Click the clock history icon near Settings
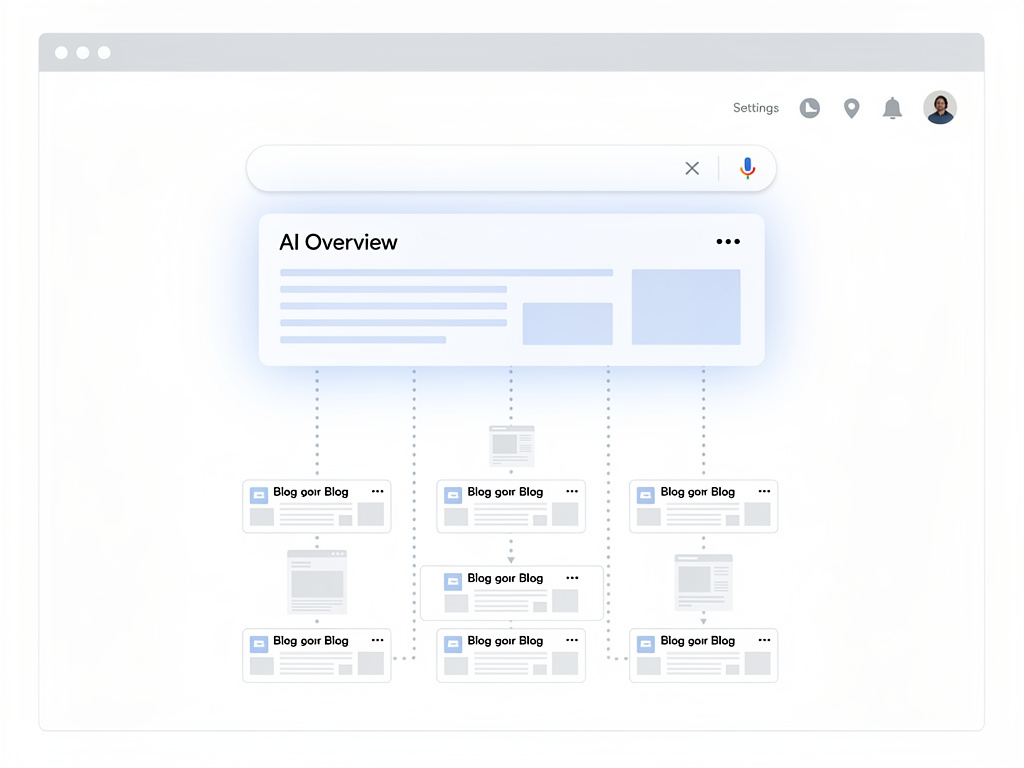1024x768 pixels. [x=809, y=107]
